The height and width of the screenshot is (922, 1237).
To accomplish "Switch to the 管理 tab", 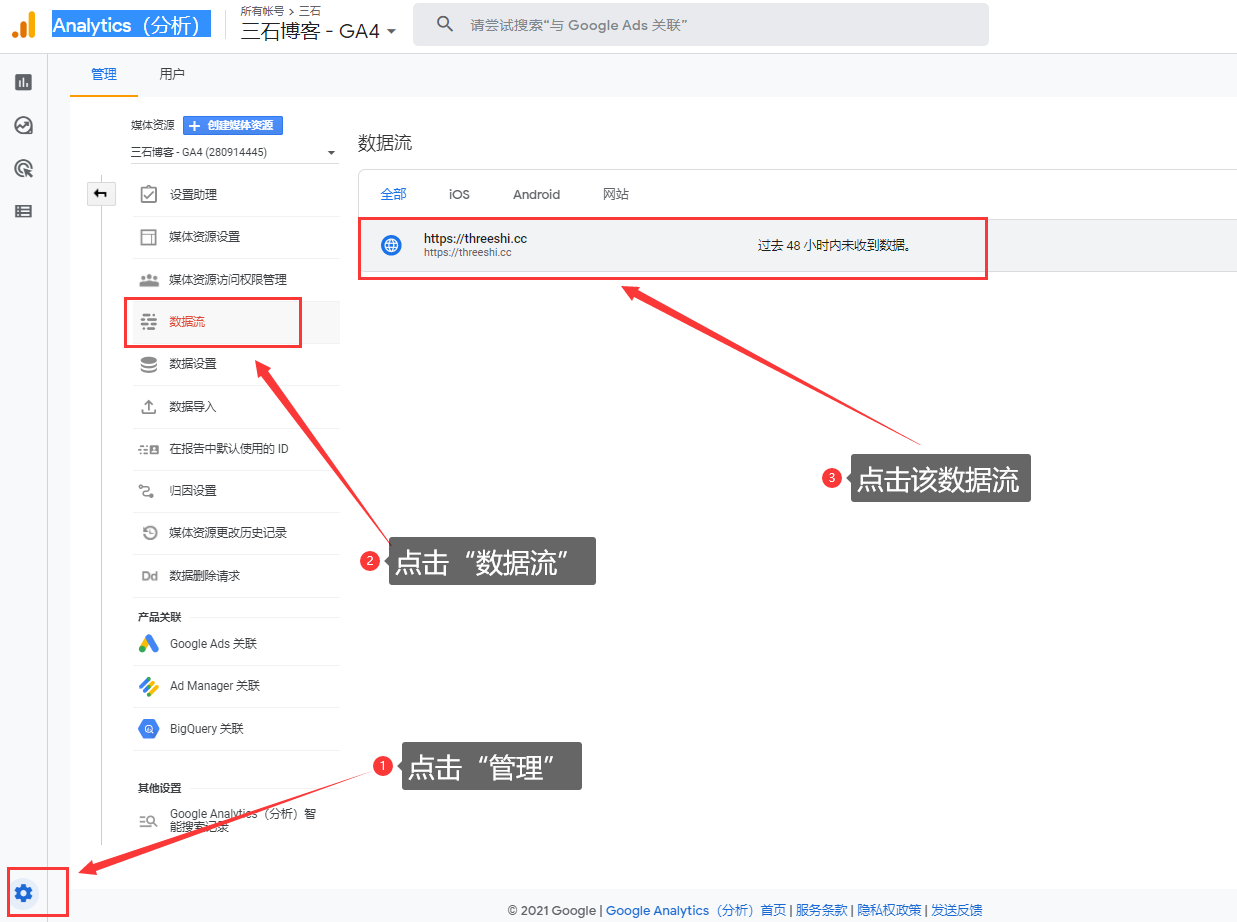I will [x=104, y=74].
